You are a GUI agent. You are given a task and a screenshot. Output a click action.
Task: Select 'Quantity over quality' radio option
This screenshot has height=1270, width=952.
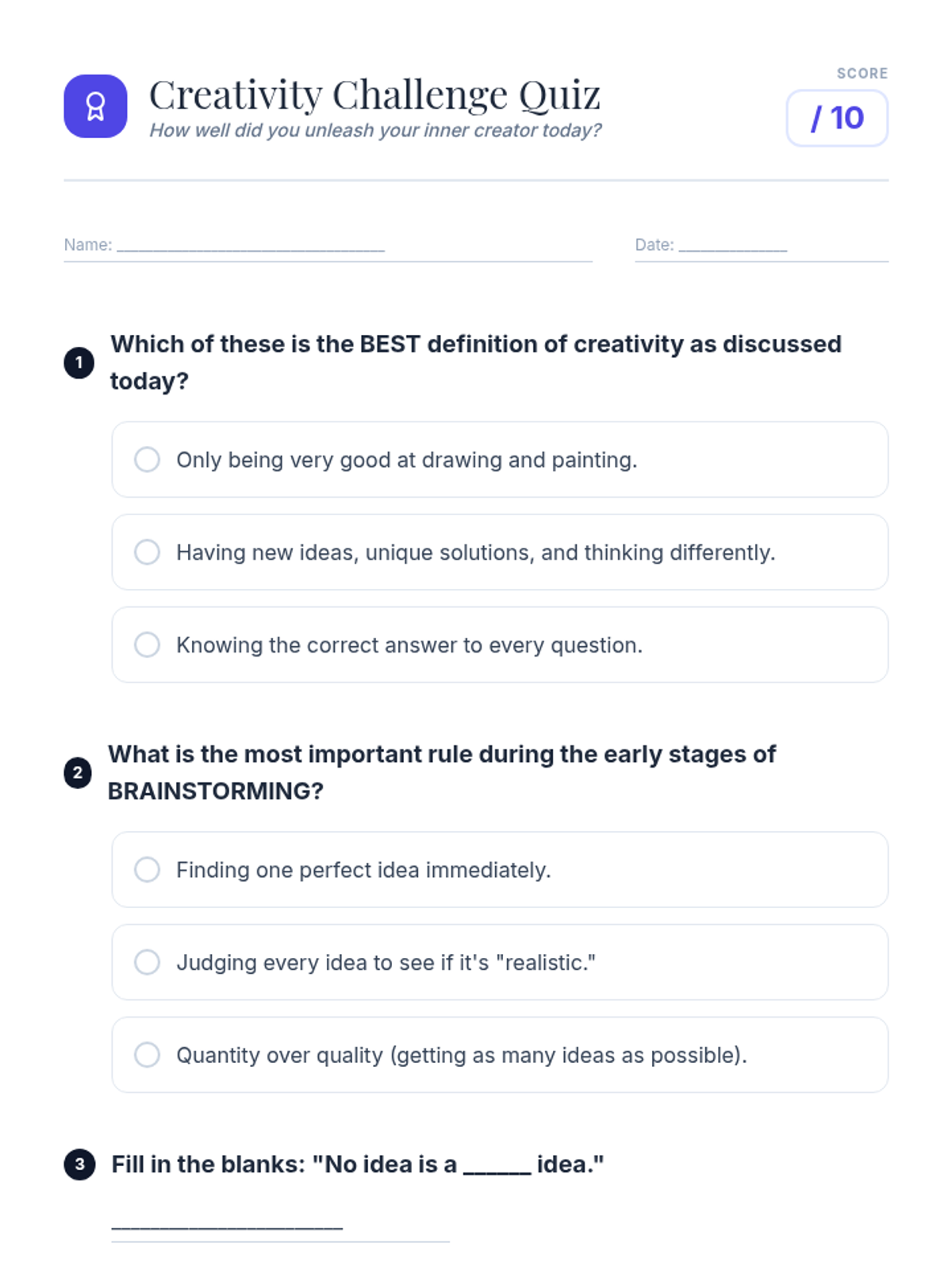click(x=147, y=1055)
